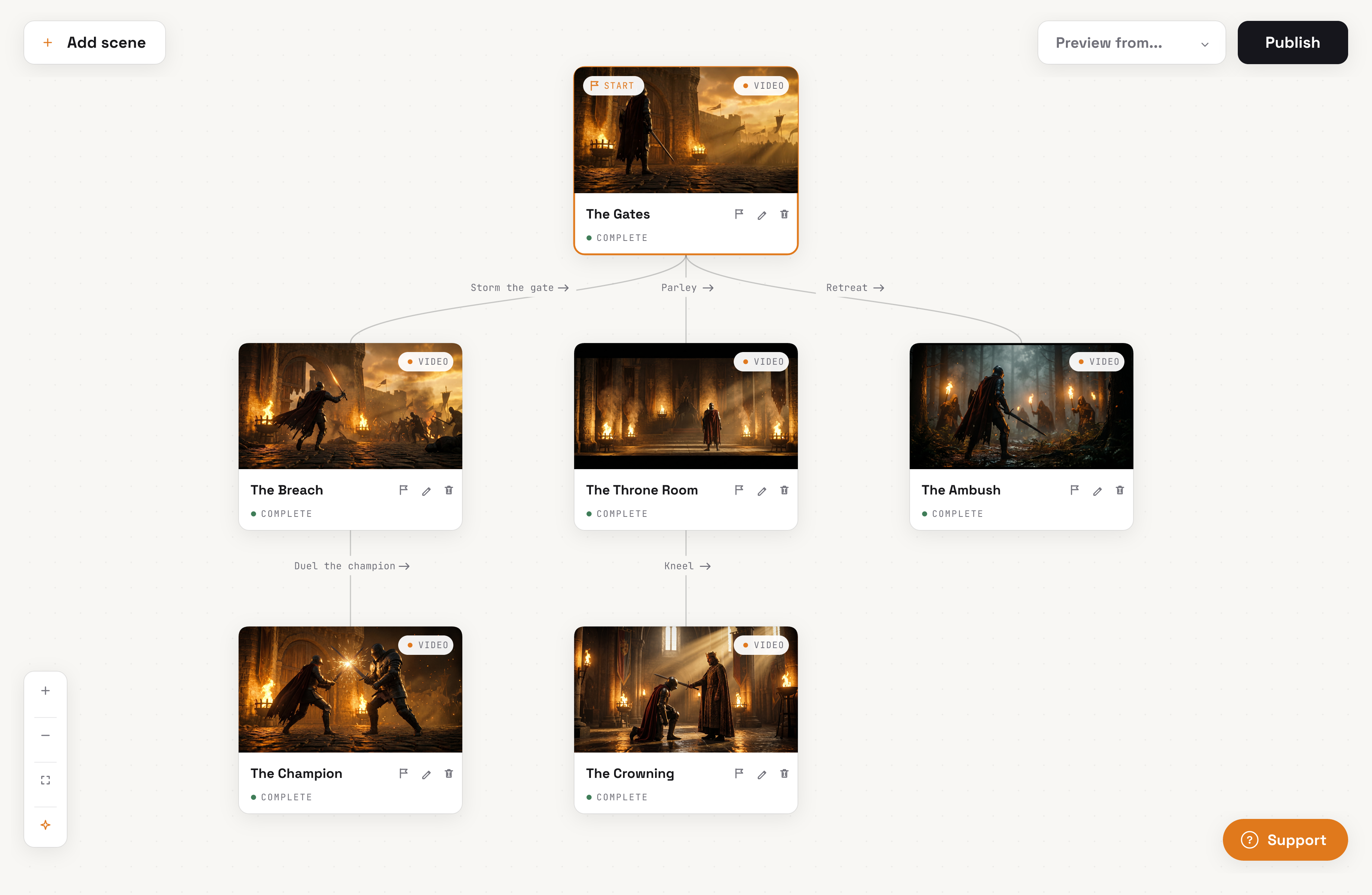Screen dimensions: 1372x895
Task: Edit The Champion scene
Action: tap(427, 775)
